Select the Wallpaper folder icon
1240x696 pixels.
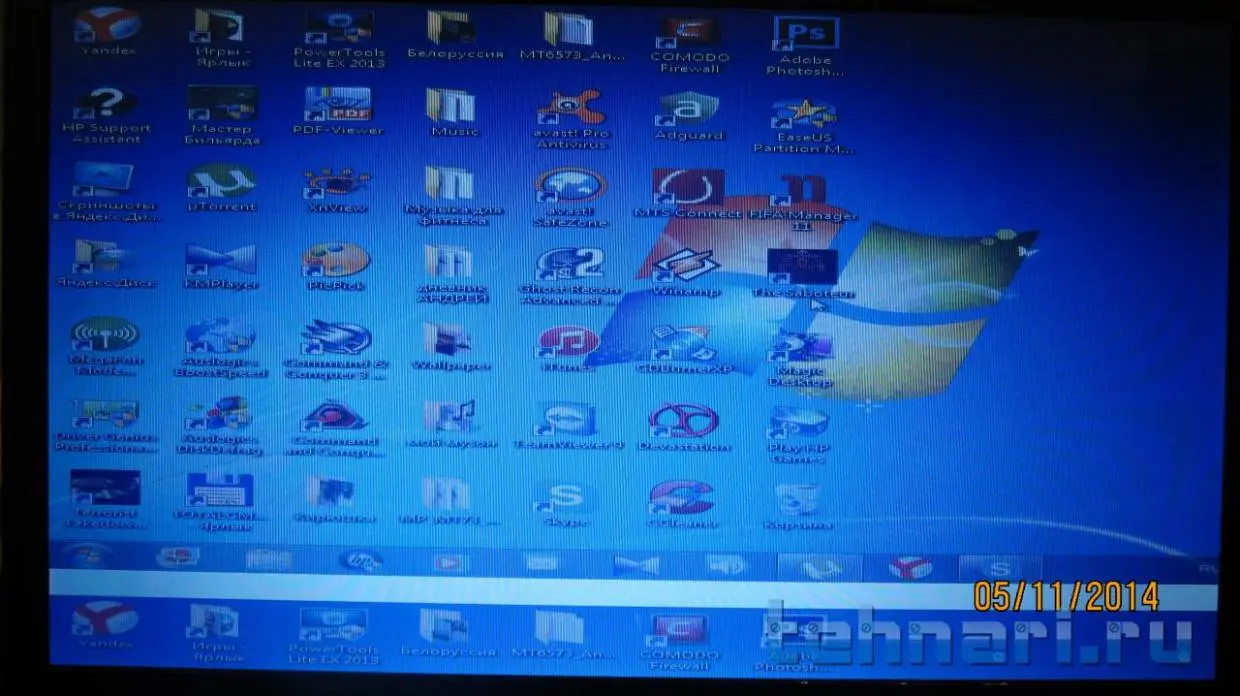(453, 346)
